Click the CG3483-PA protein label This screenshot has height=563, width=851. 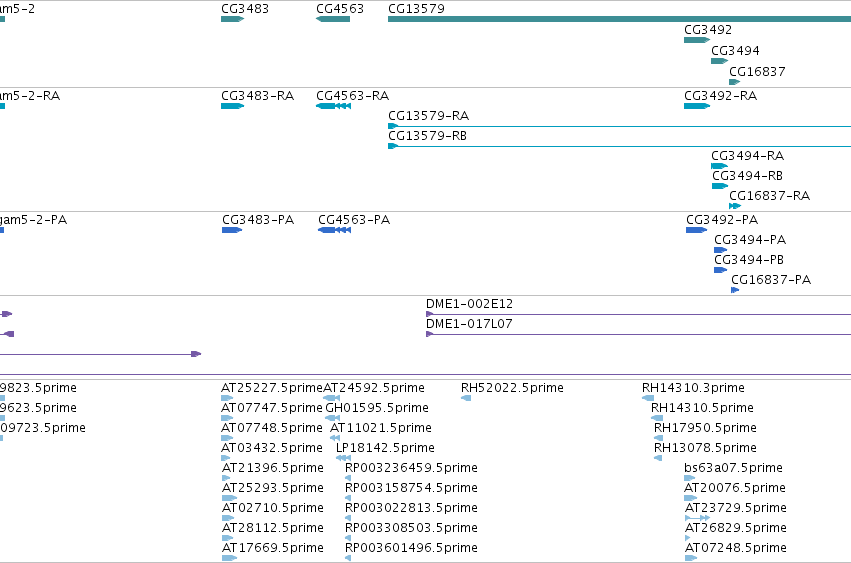click(x=258, y=220)
